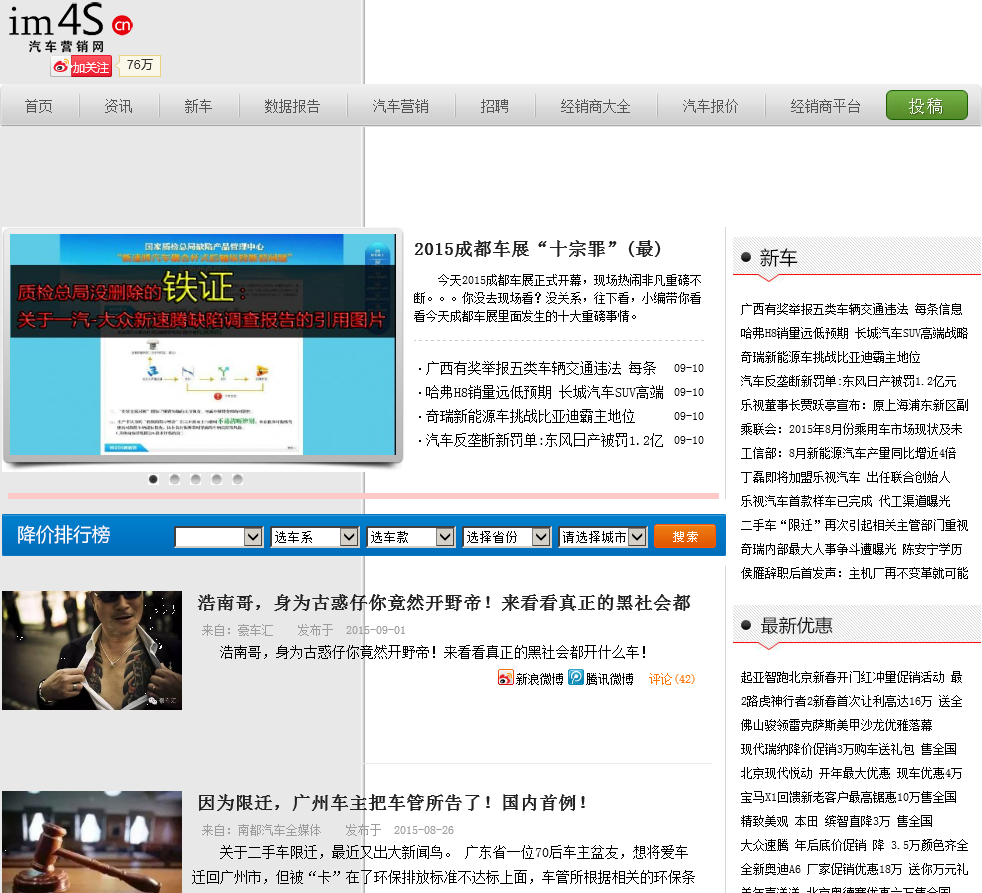
Task: Open the 资讯 menu item
Action: point(118,106)
